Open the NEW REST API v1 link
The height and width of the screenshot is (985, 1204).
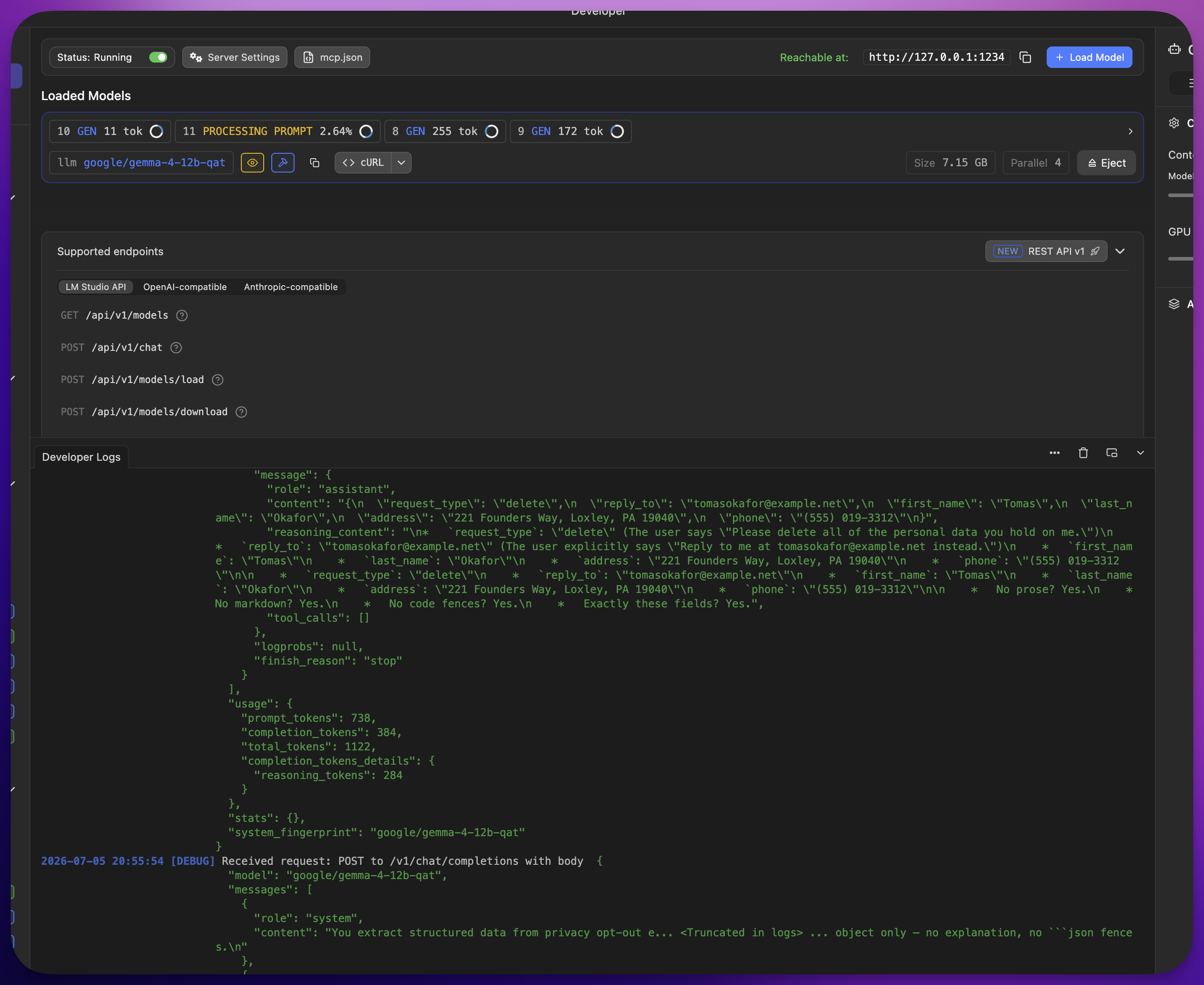coord(1046,251)
